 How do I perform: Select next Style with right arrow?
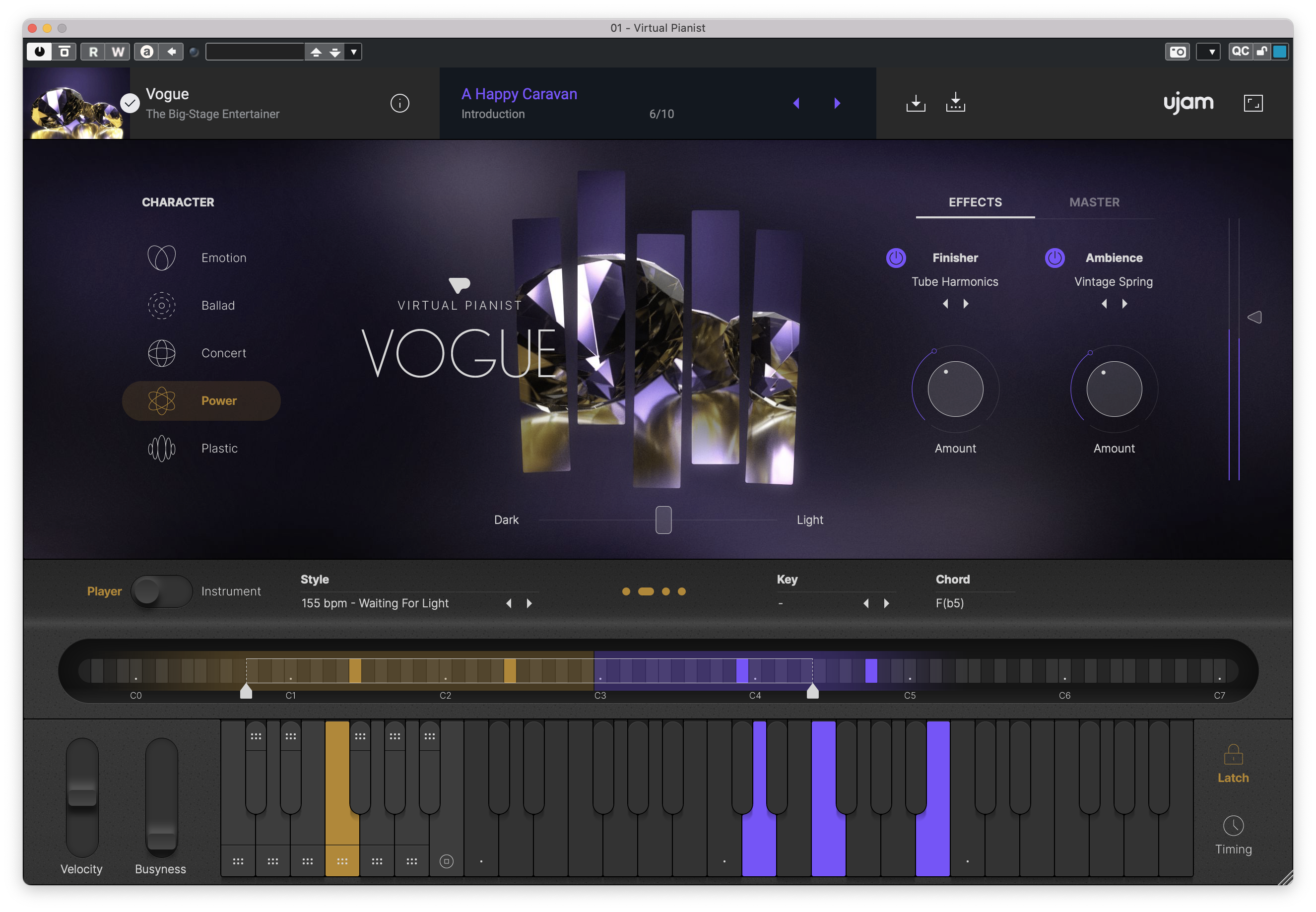pos(529,603)
